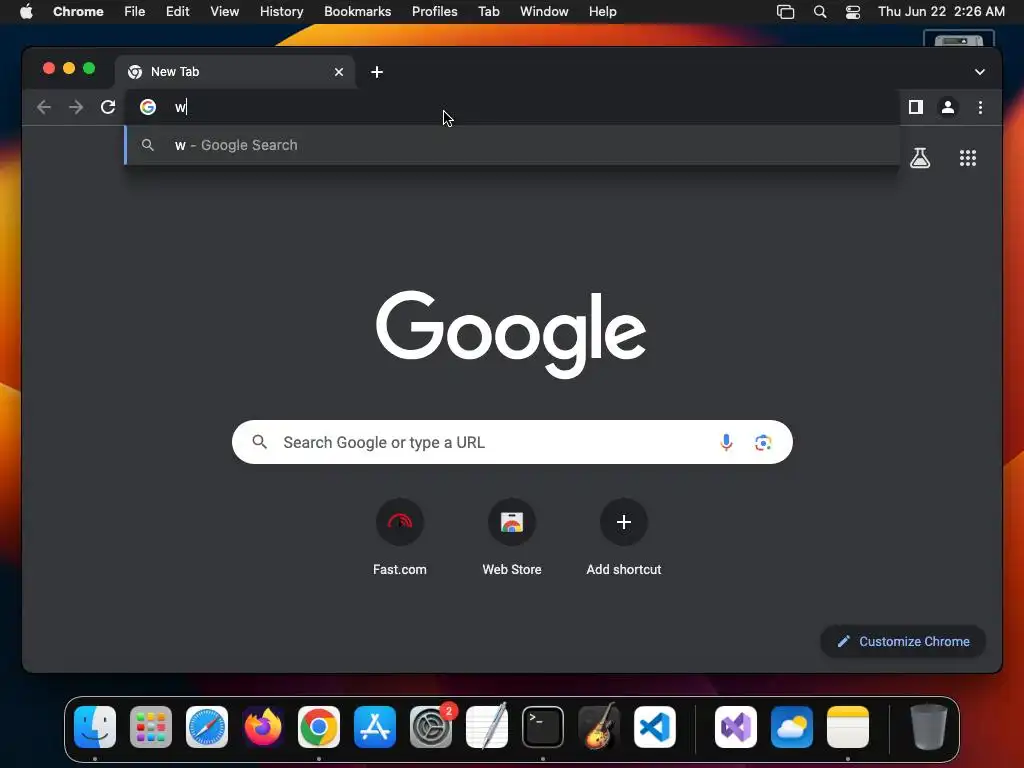Image resolution: width=1024 pixels, height=768 pixels.
Task: Open the Fast.com shortcut
Action: tap(400, 537)
